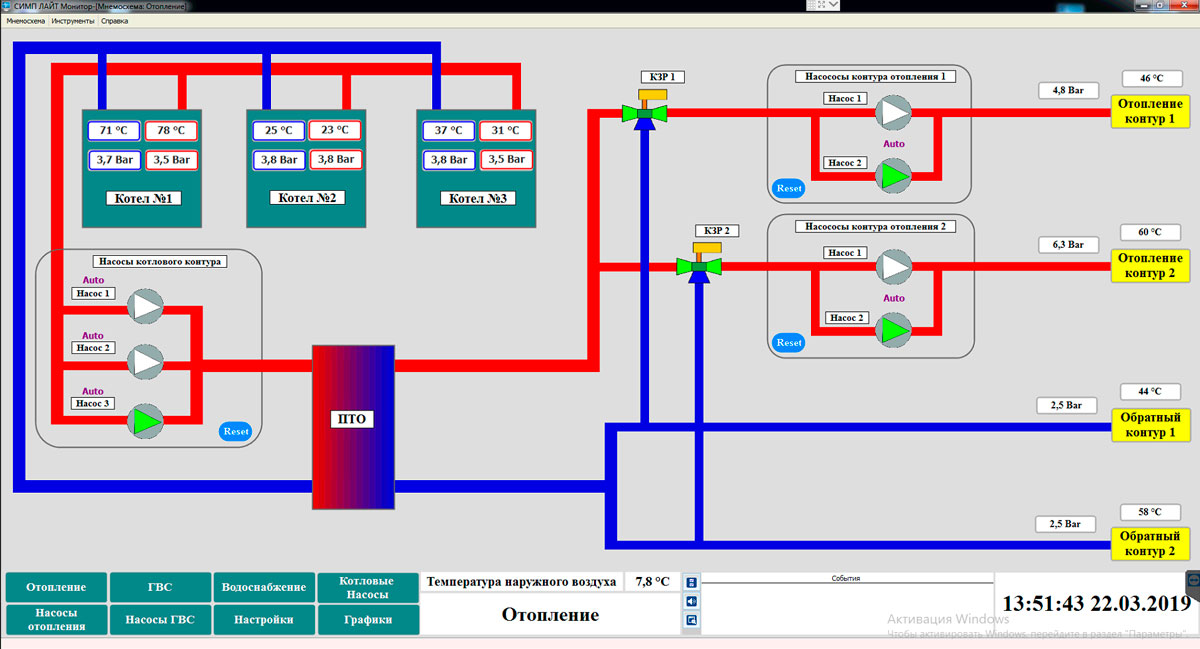Viewport: 1200px width, 649px height.
Task: Click heating circuit 2 pump Насос 1 symbol
Action: [894, 266]
